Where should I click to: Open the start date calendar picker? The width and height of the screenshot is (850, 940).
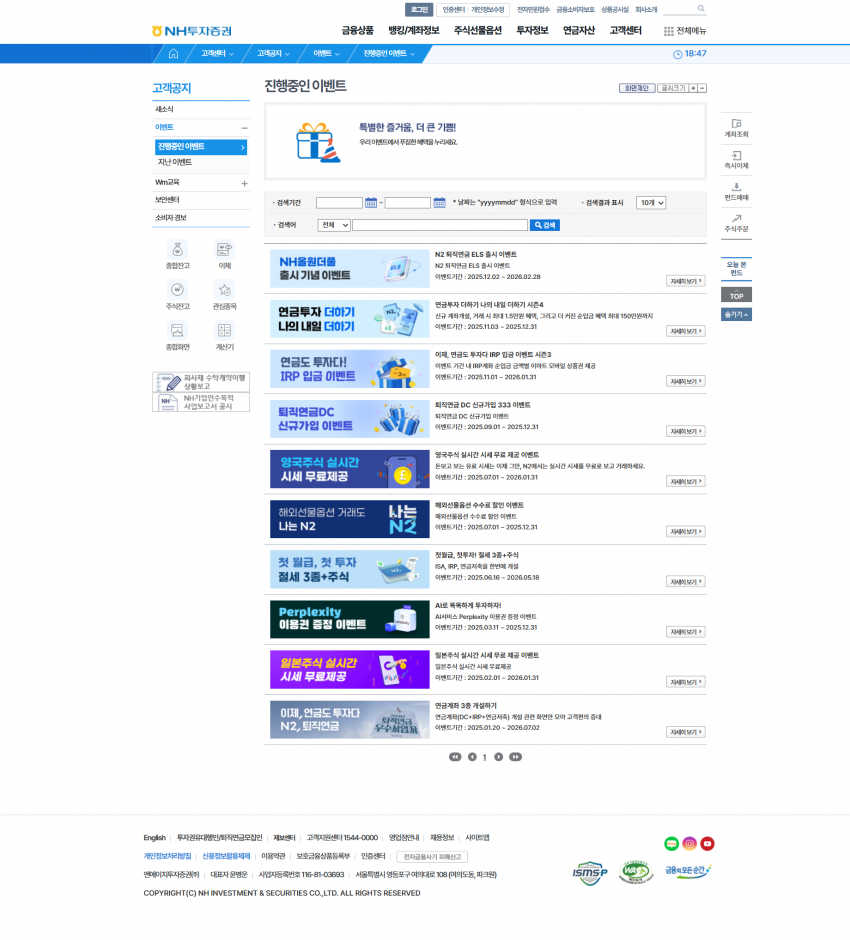370,203
